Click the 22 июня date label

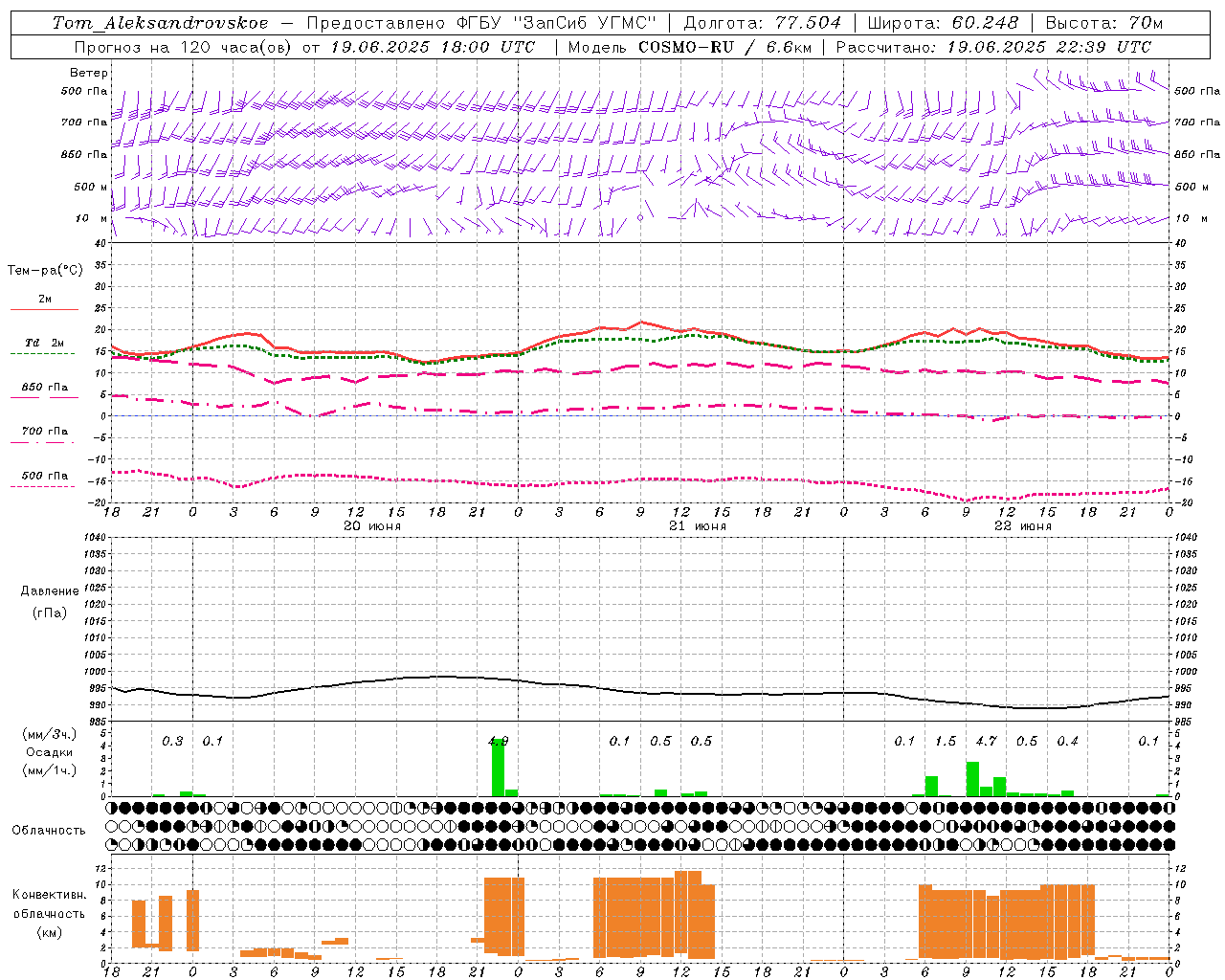[x=1023, y=526]
